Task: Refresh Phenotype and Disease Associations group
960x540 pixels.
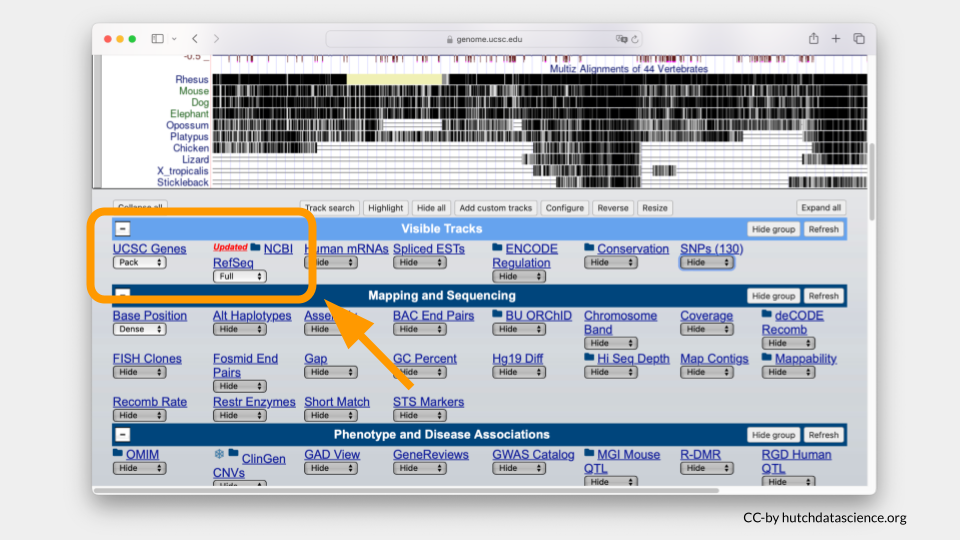Action: [x=823, y=435]
